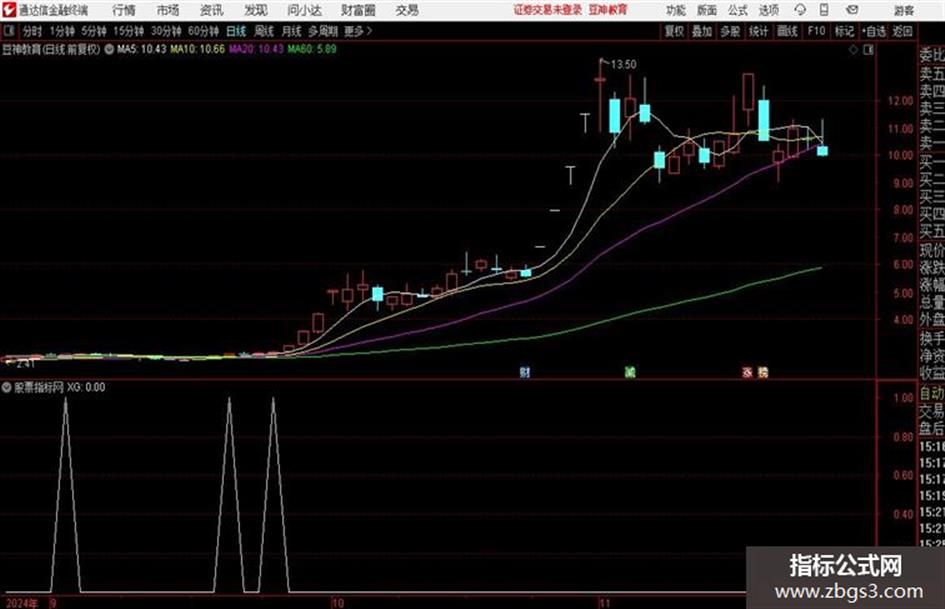Open dropdown arrow next to 豆神教育(日线 前复权)

point(109,49)
